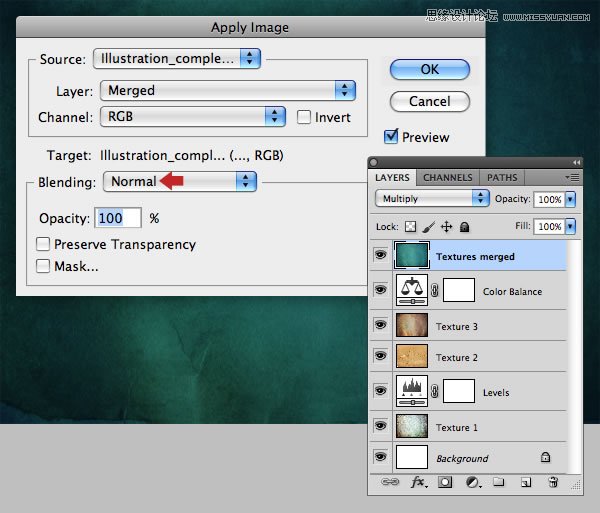
Task: Create a new layer group folder
Action: pos(499,482)
